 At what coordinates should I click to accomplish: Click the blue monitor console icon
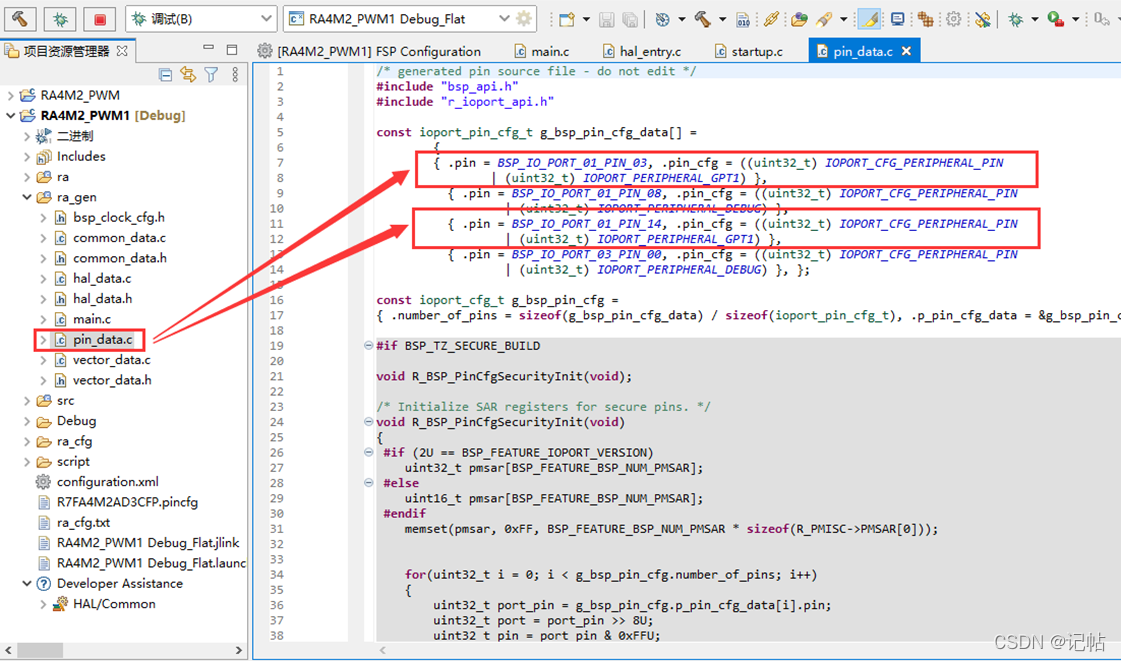897,19
